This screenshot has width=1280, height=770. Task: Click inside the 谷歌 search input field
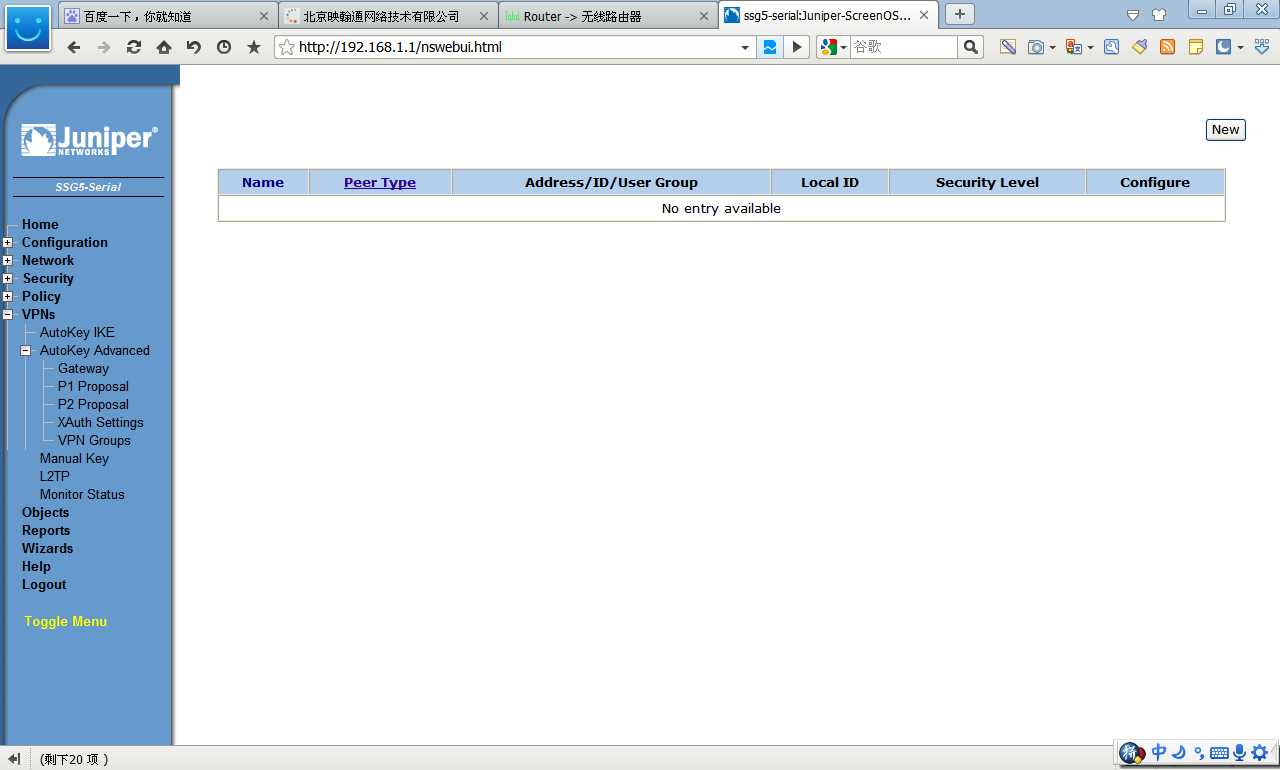tap(902, 47)
